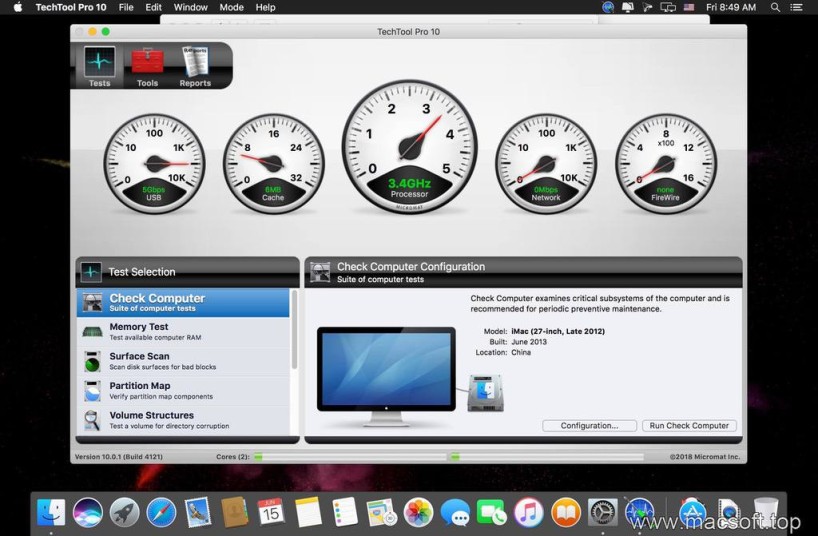Click the Processor gauge dial

pyautogui.click(x=408, y=146)
